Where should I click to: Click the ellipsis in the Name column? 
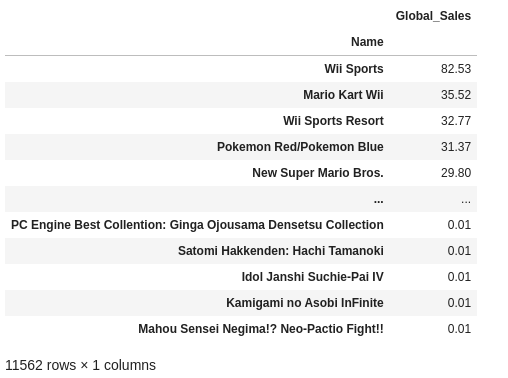tap(378, 201)
